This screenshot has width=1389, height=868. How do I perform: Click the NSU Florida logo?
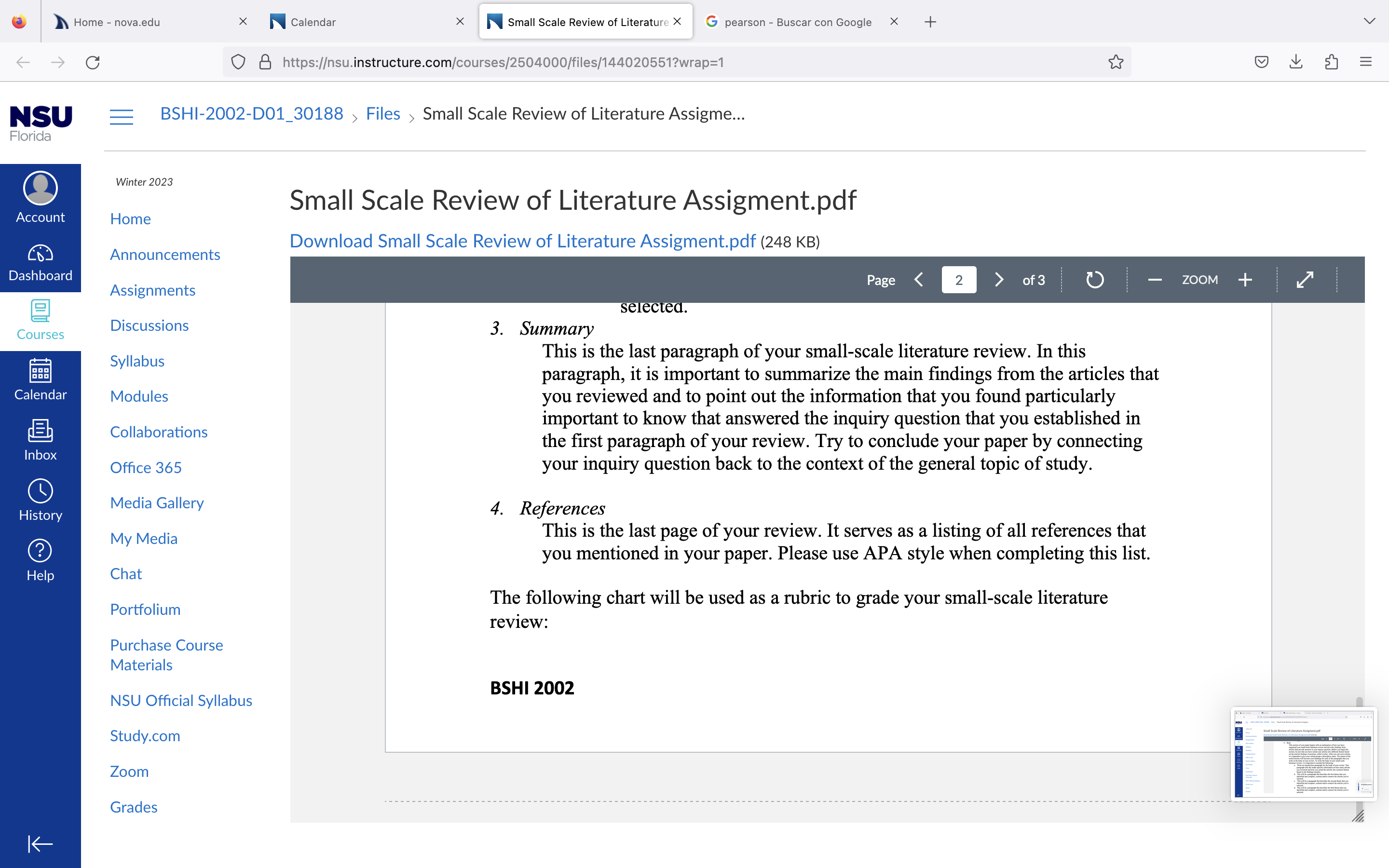40,123
